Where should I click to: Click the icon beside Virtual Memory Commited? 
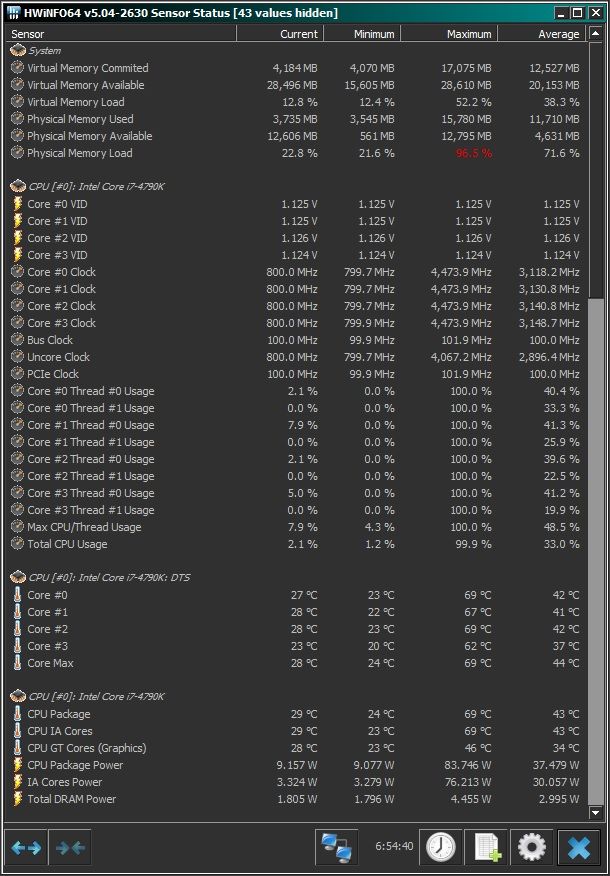point(18,68)
